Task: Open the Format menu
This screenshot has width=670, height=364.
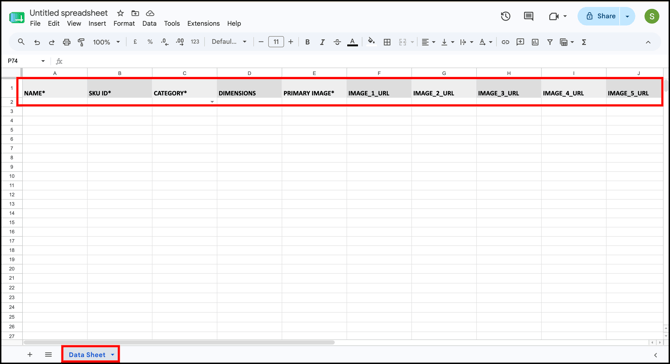Action: pyautogui.click(x=124, y=23)
